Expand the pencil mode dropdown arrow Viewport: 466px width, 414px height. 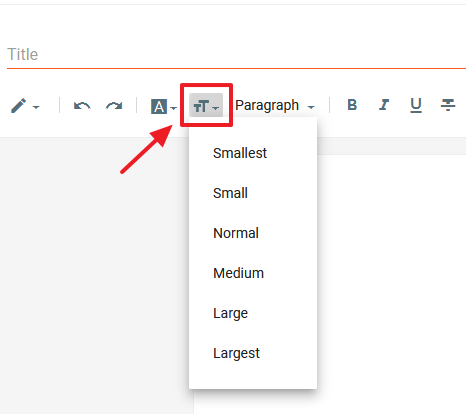[36, 107]
